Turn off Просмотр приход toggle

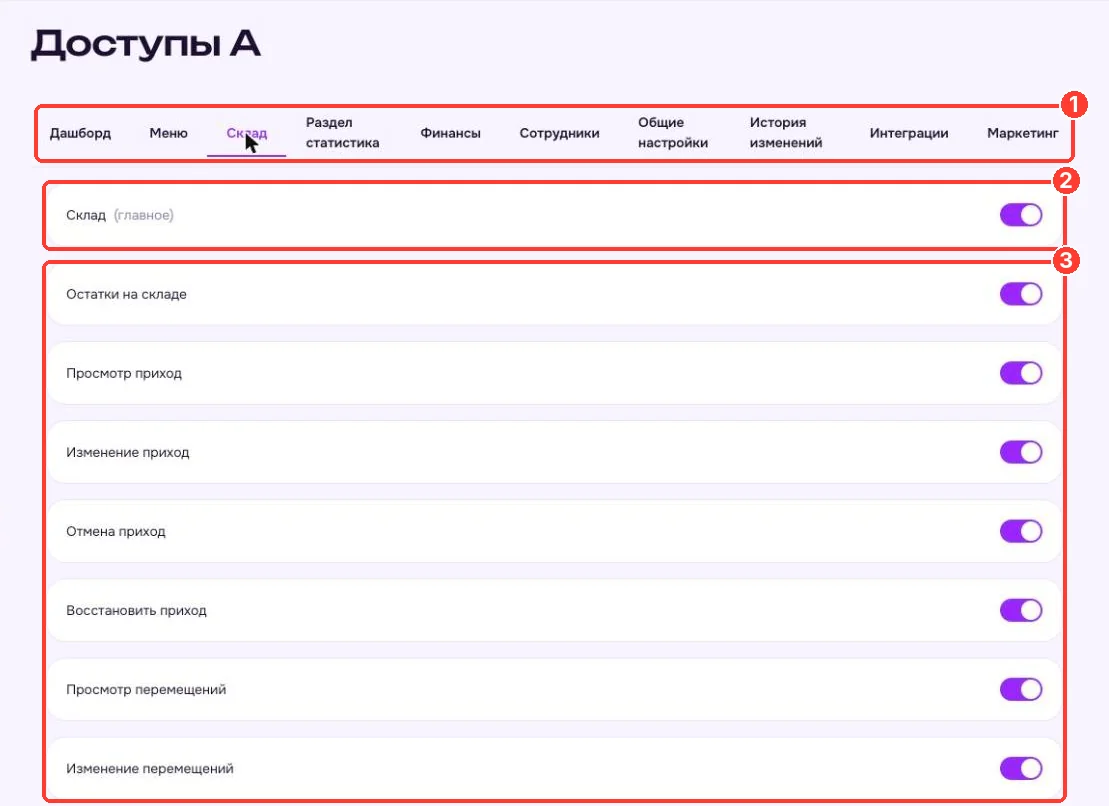pos(1021,373)
